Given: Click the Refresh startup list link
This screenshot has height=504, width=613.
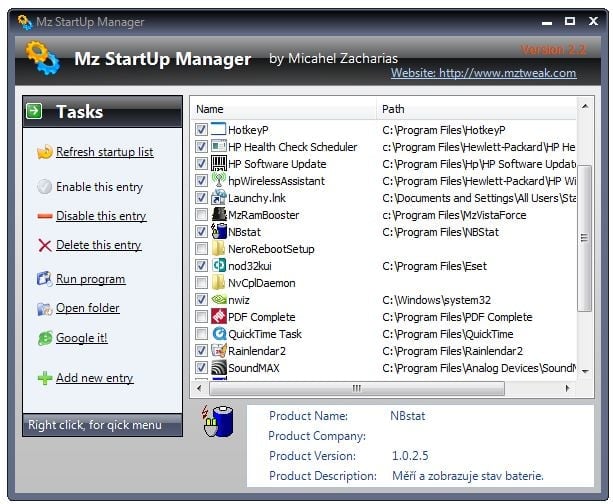Looking at the screenshot, I should tap(104, 152).
